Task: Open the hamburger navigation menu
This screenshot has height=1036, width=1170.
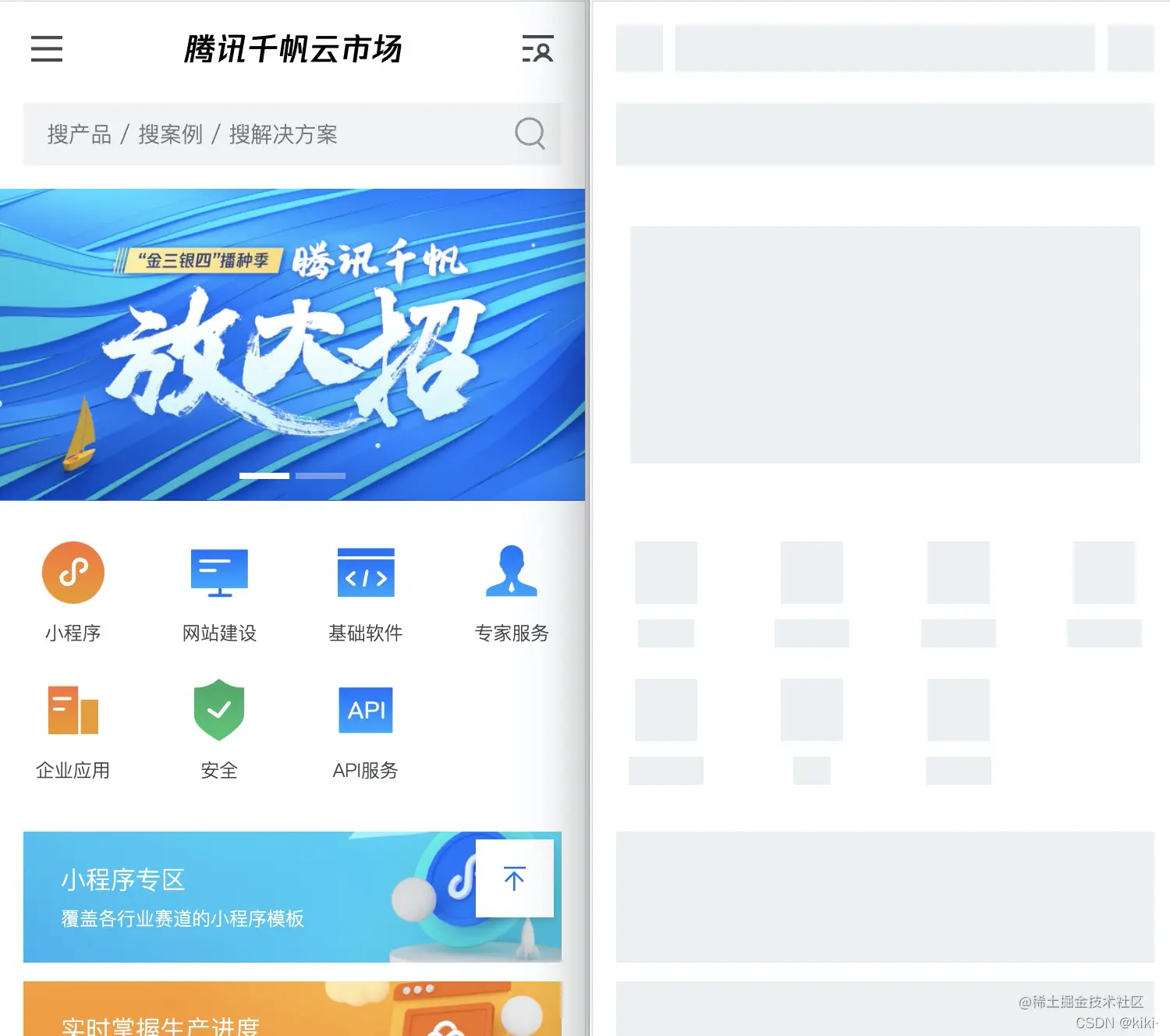Action: (46, 49)
